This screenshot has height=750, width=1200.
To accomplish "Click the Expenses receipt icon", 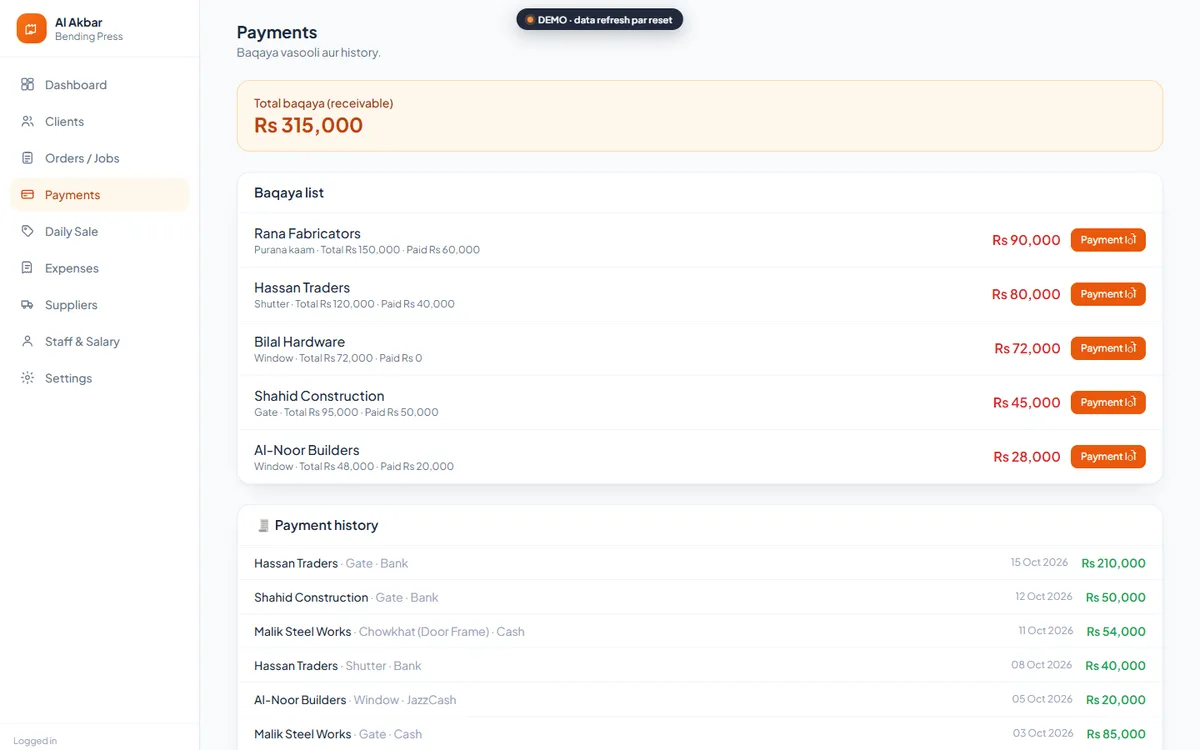I will pyautogui.click(x=27, y=268).
